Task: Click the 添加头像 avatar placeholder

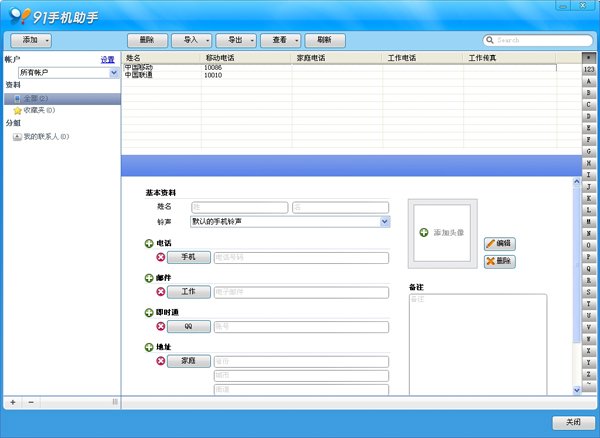Action: (442, 233)
